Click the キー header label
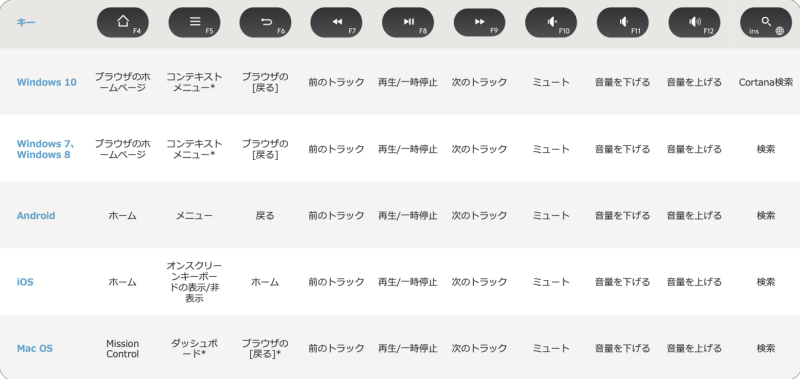The image size is (800, 379). 26,22
